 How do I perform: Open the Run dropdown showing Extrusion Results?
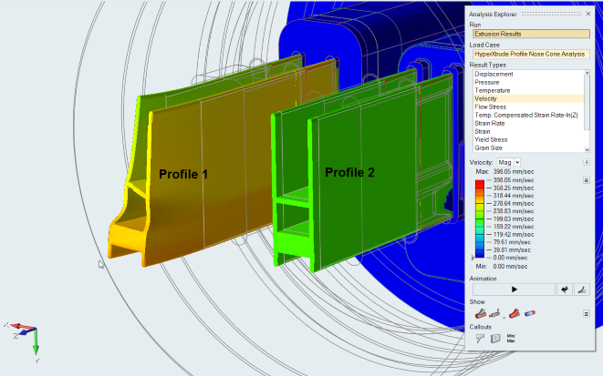coord(531,34)
